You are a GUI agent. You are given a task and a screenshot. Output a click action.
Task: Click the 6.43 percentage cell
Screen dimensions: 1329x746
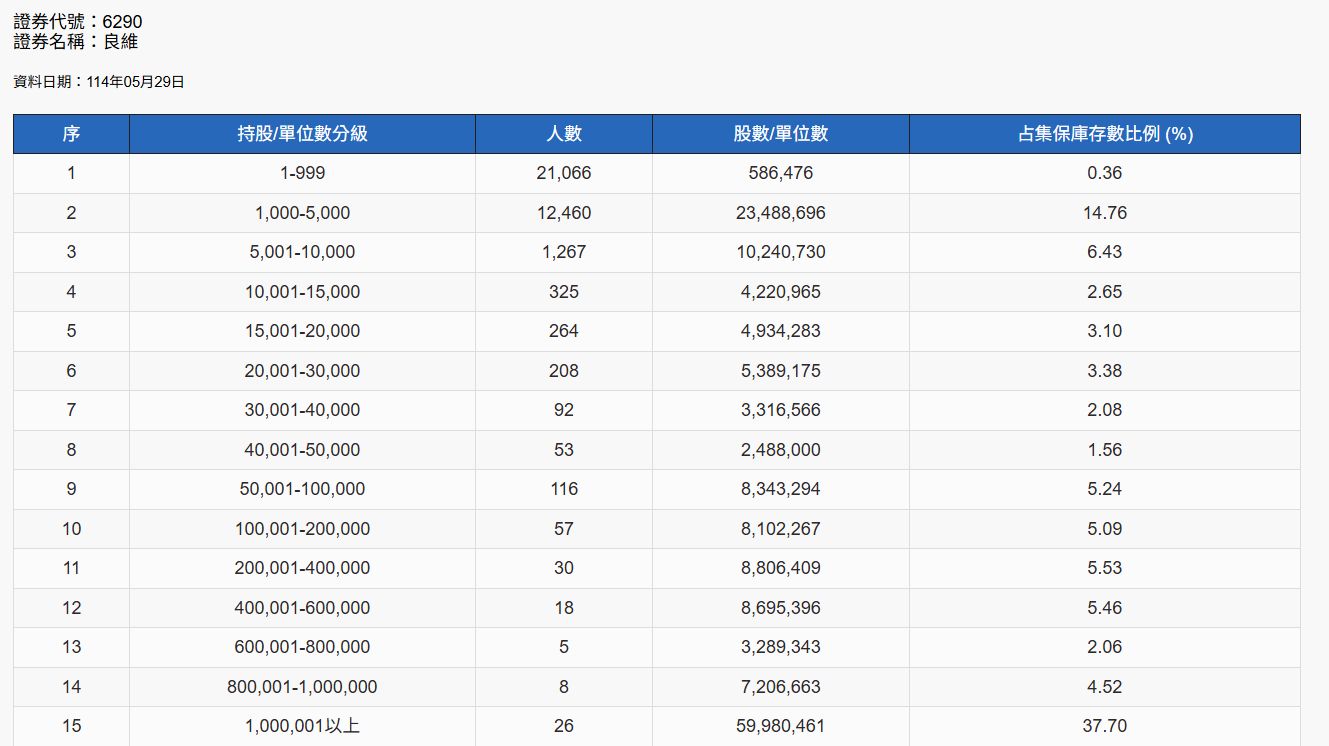[x=1105, y=252]
